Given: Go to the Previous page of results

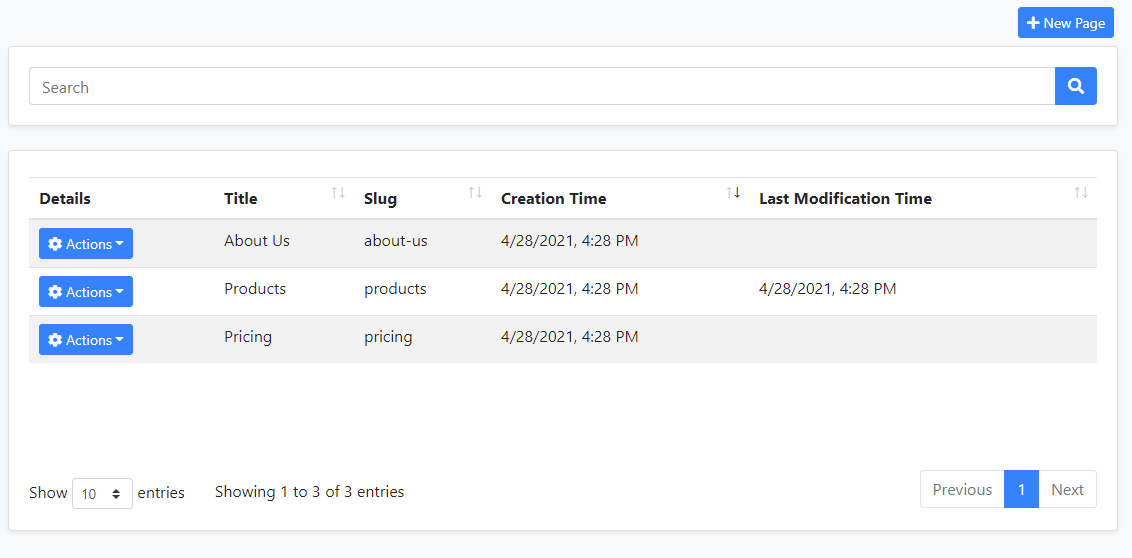Looking at the screenshot, I should (x=962, y=489).
